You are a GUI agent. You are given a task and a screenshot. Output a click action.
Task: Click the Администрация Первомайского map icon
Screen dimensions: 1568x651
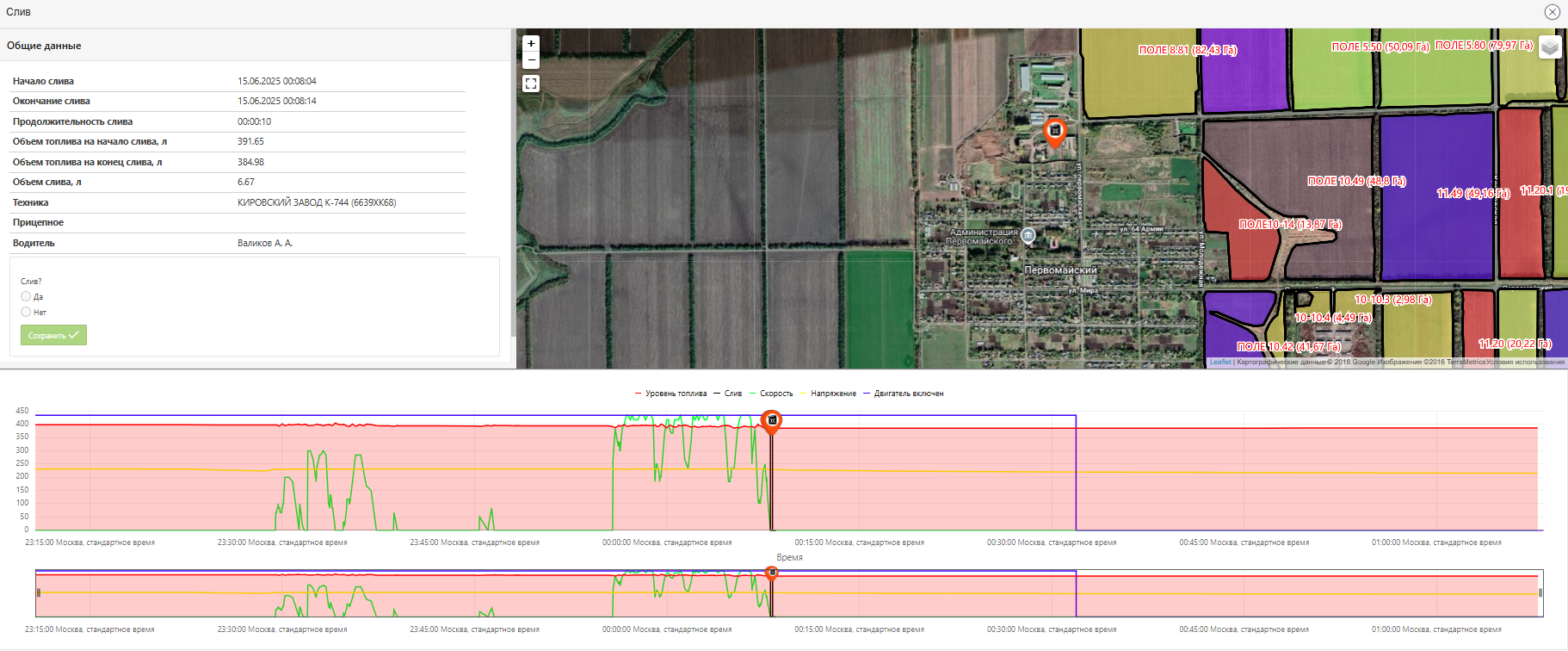click(1028, 235)
